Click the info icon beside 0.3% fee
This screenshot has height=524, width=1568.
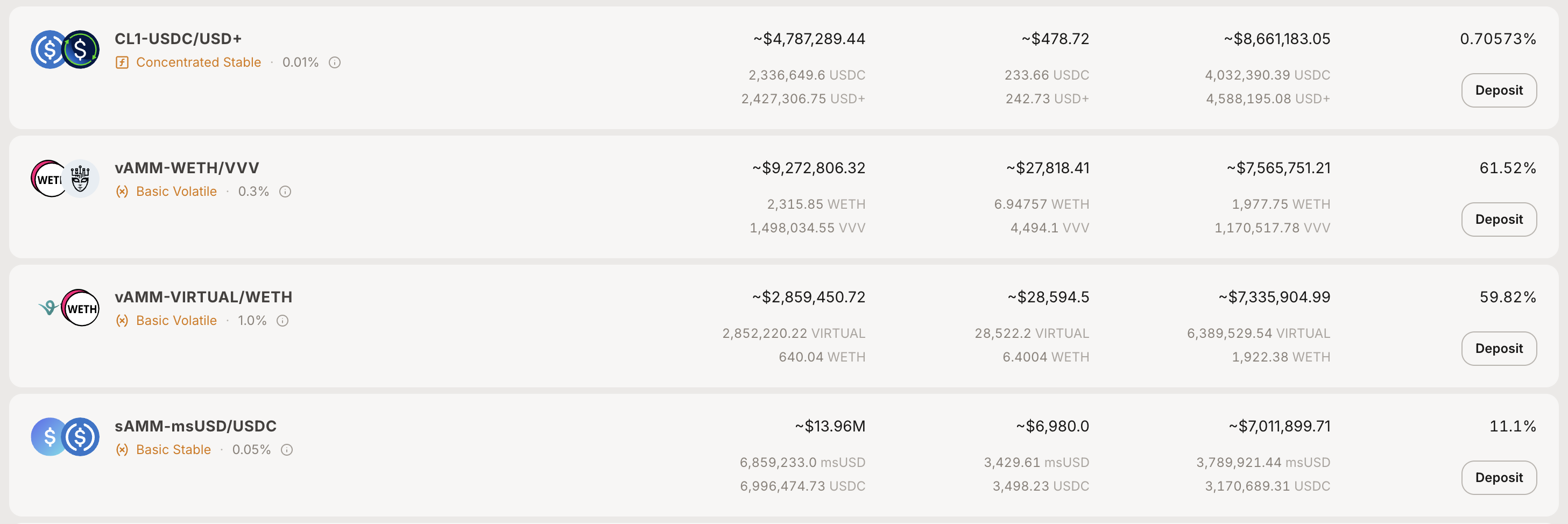pos(285,192)
